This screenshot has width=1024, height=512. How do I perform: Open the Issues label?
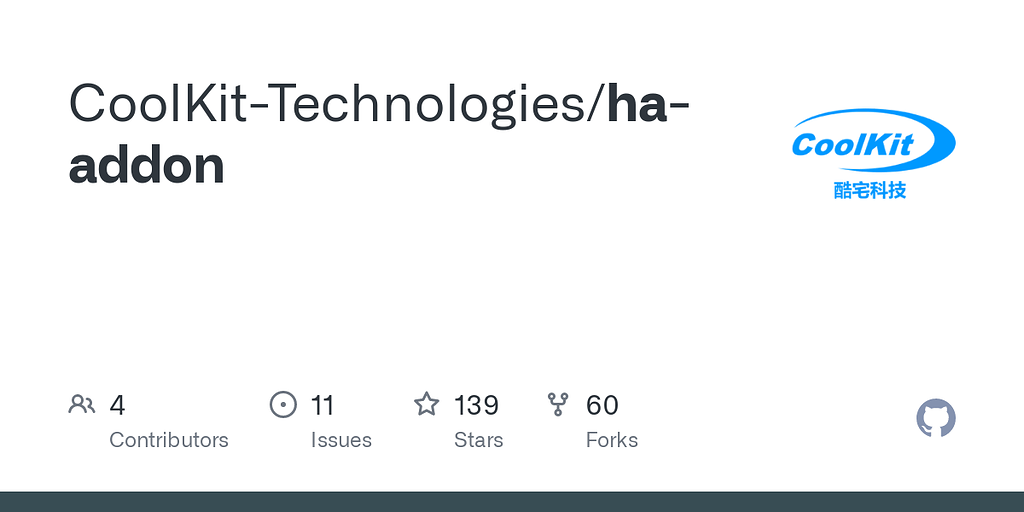click(341, 440)
